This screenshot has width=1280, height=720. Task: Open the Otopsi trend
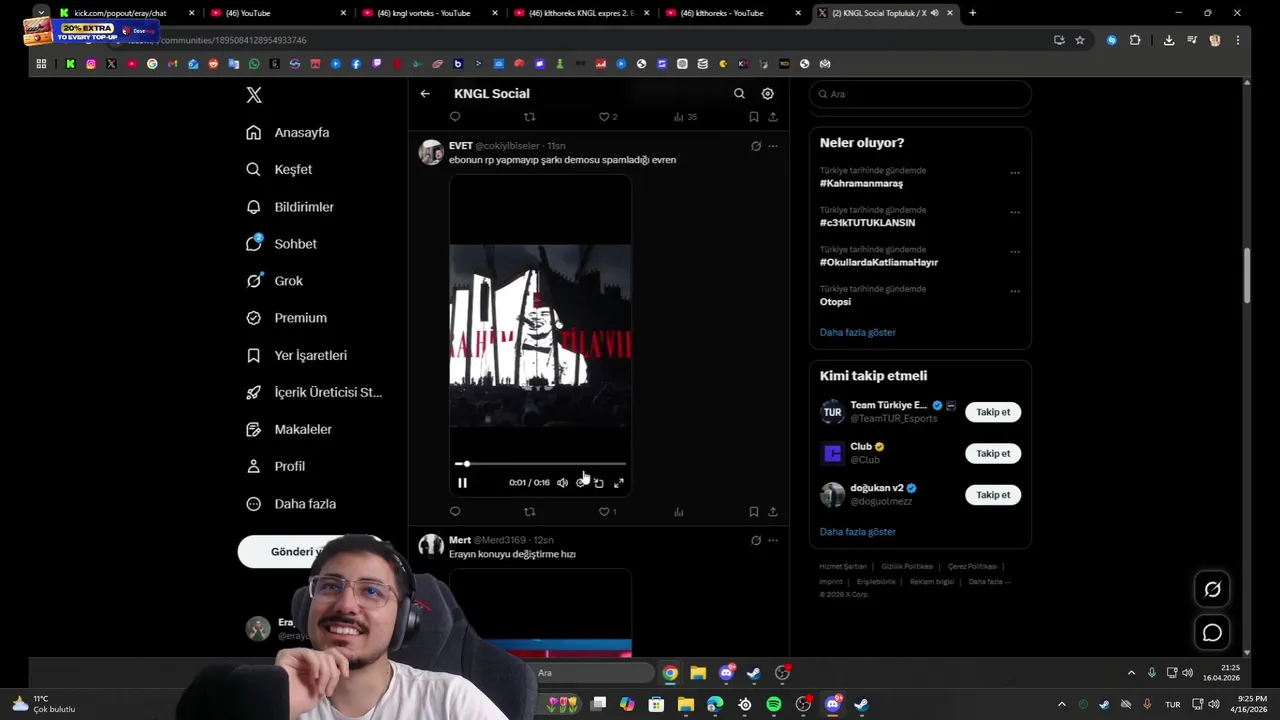pos(835,302)
